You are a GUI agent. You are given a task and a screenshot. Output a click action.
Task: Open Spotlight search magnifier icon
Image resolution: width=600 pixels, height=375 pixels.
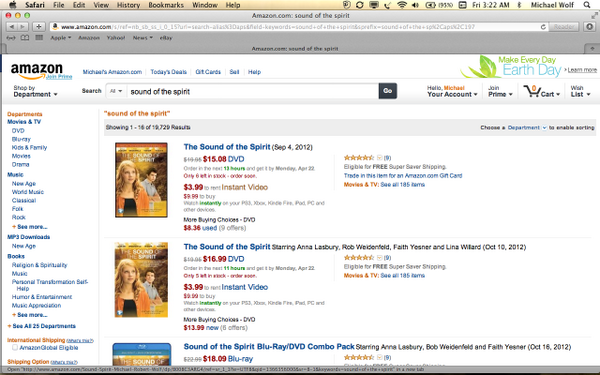587,5
